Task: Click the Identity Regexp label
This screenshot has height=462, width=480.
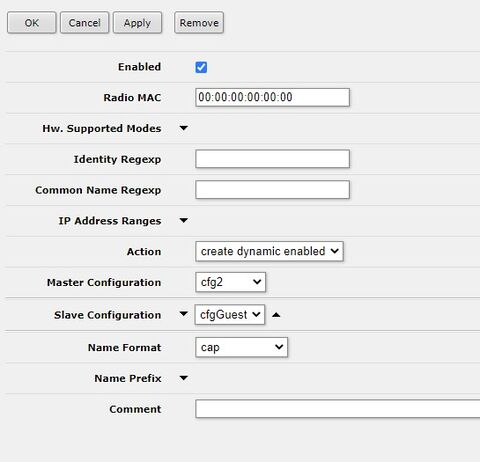Action: click(x=117, y=159)
